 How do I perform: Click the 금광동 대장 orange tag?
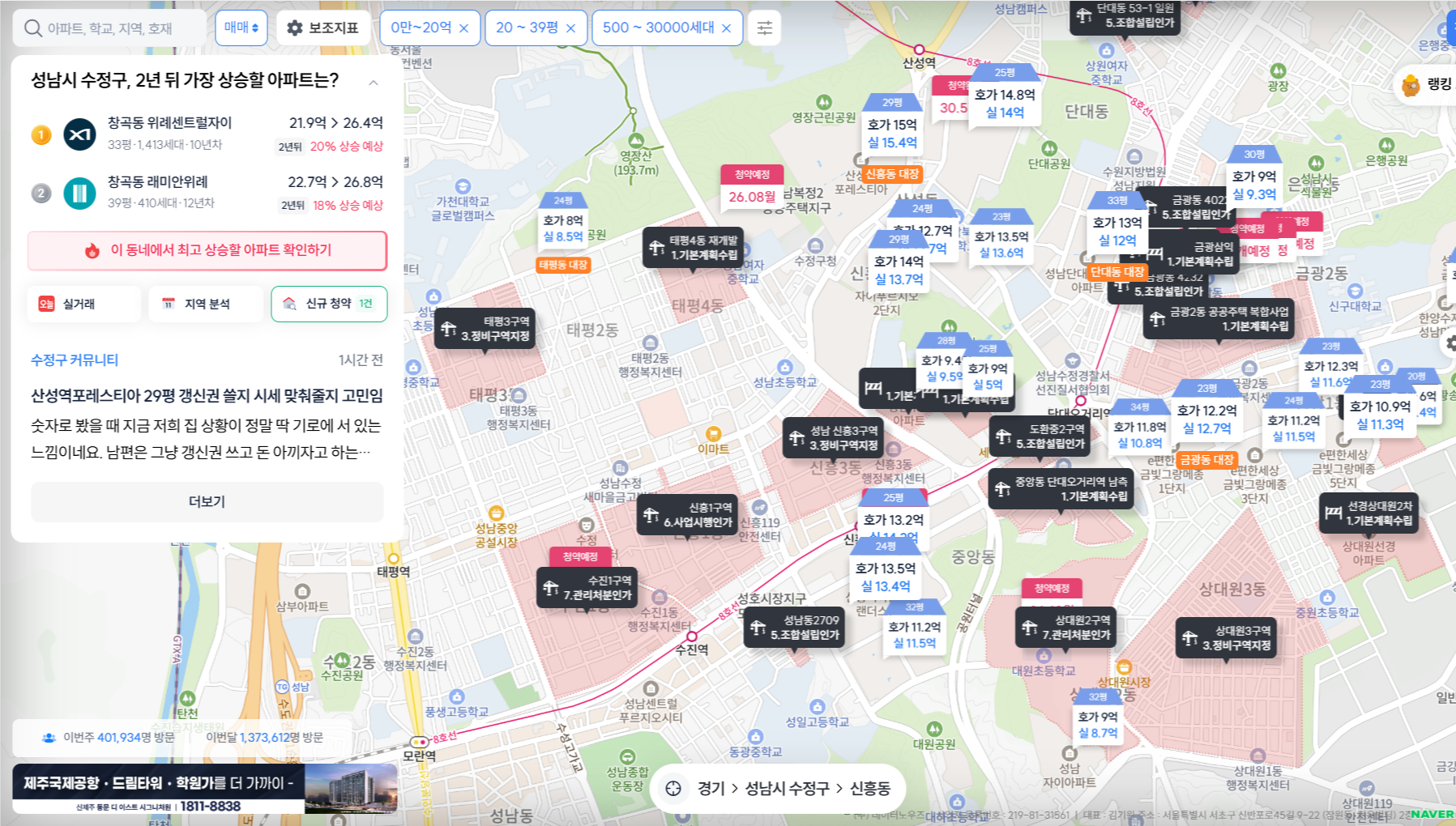coord(1207,460)
